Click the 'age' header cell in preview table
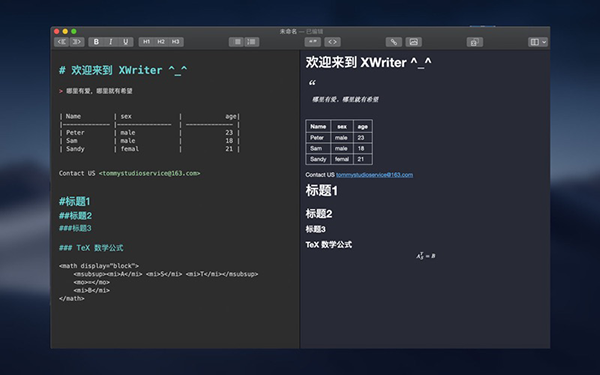 pos(362,127)
